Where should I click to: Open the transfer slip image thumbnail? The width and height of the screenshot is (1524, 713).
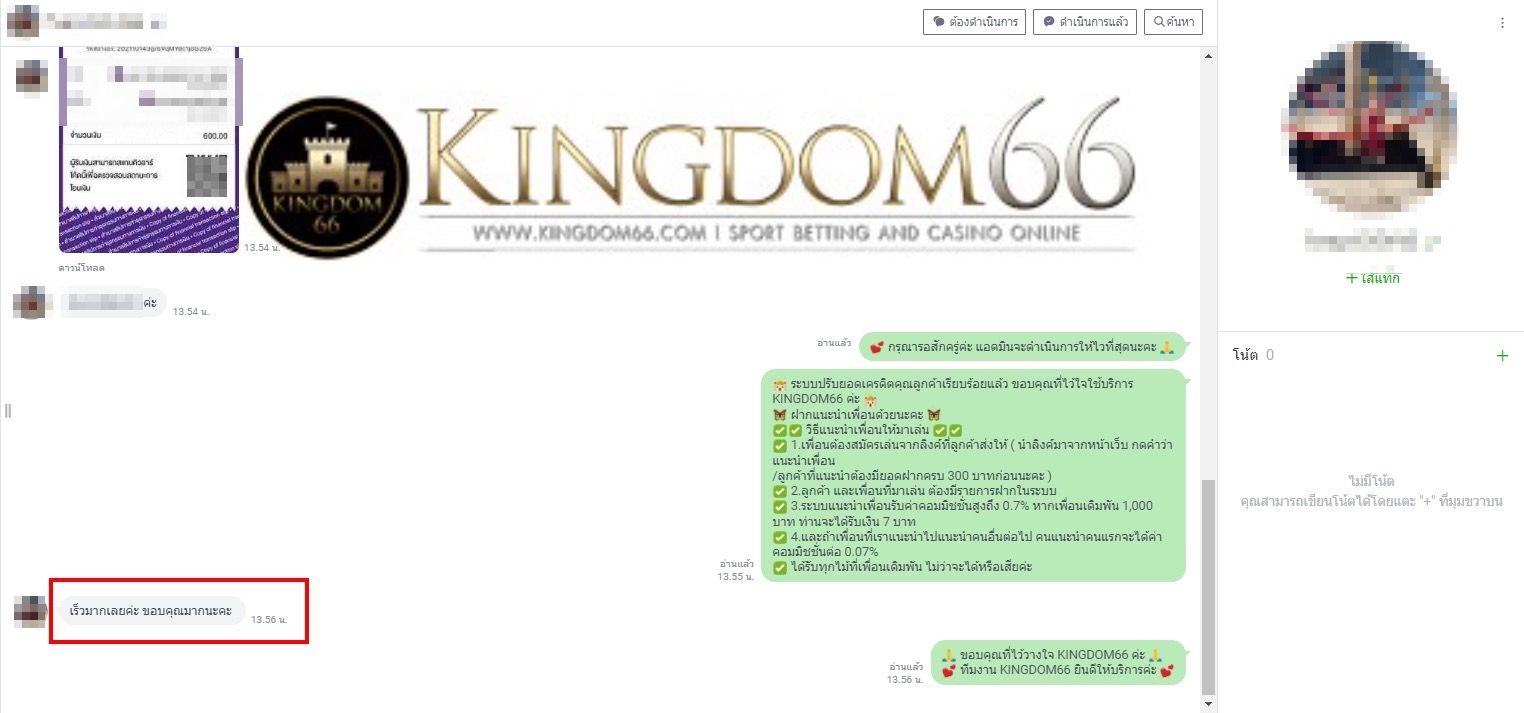pos(148,150)
